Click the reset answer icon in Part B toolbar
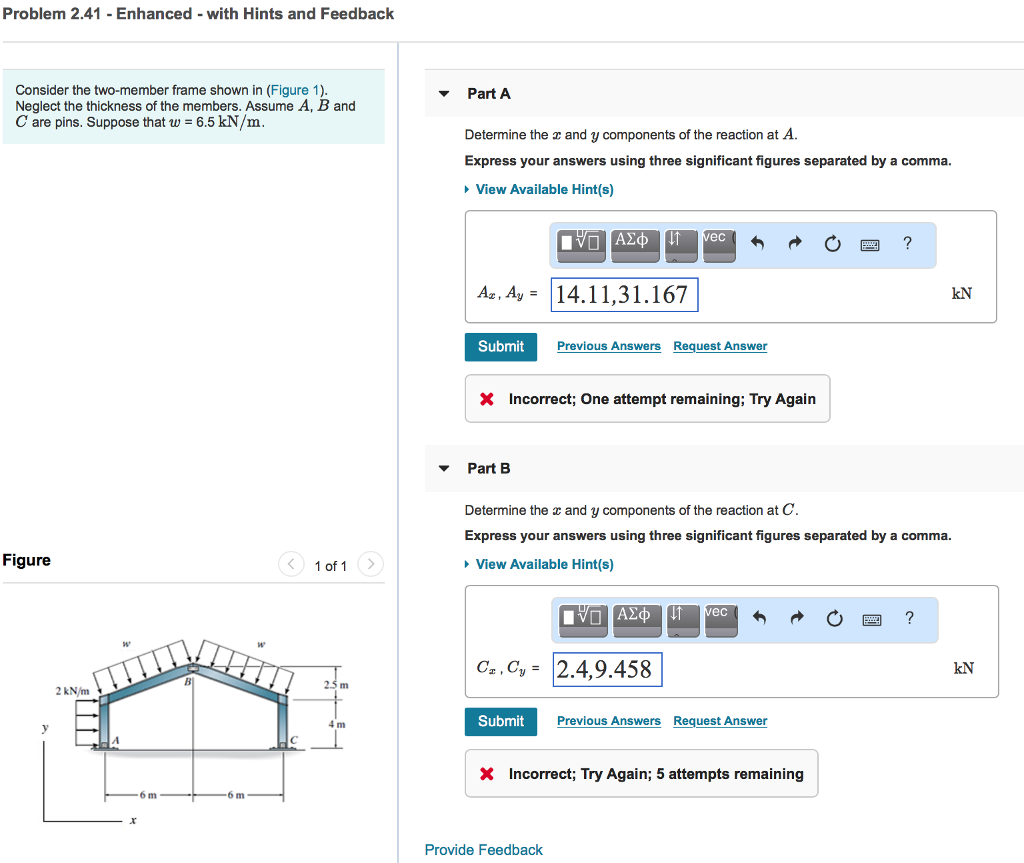The width and height of the screenshot is (1024, 863). tap(834, 619)
